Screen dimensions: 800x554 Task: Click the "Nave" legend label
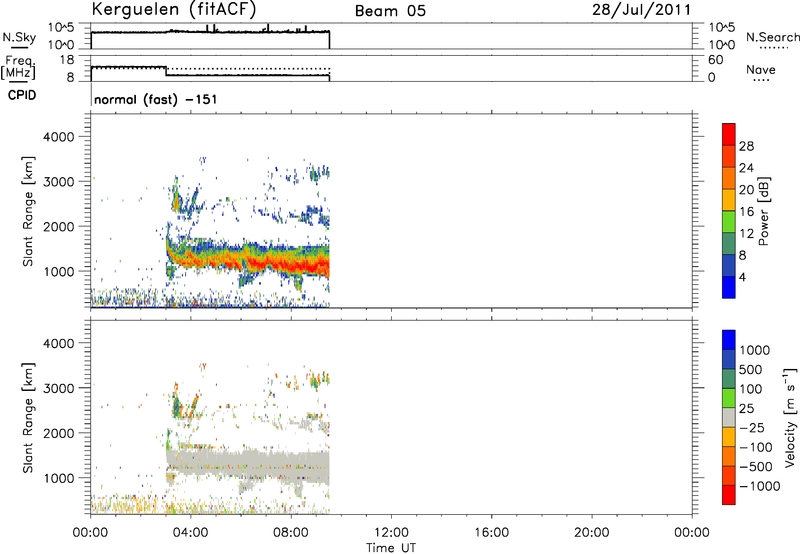click(x=761, y=69)
